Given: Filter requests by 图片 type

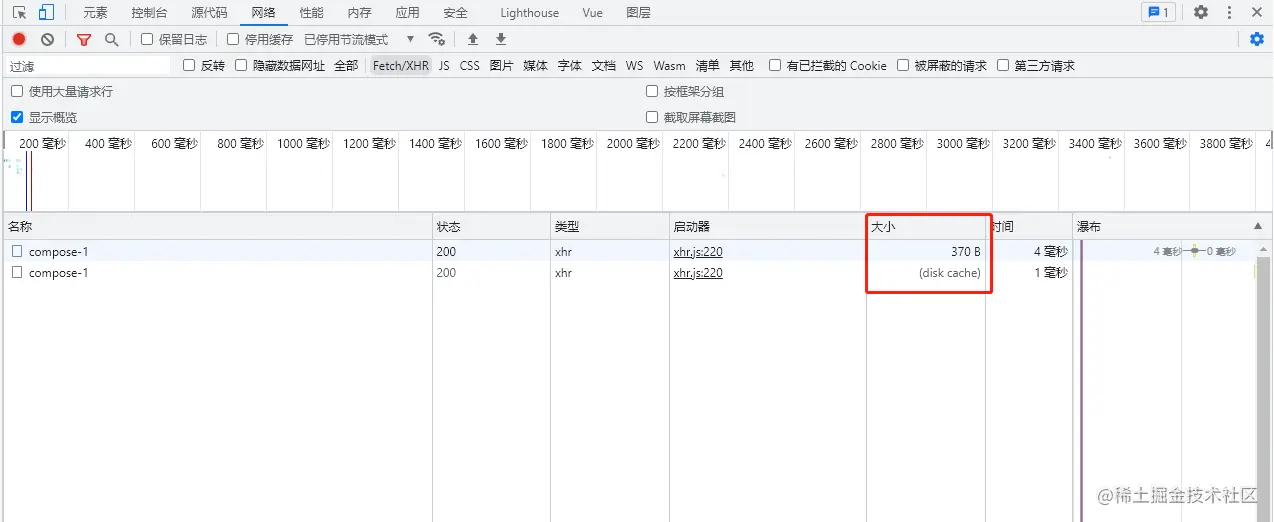Looking at the screenshot, I should [x=502, y=66].
